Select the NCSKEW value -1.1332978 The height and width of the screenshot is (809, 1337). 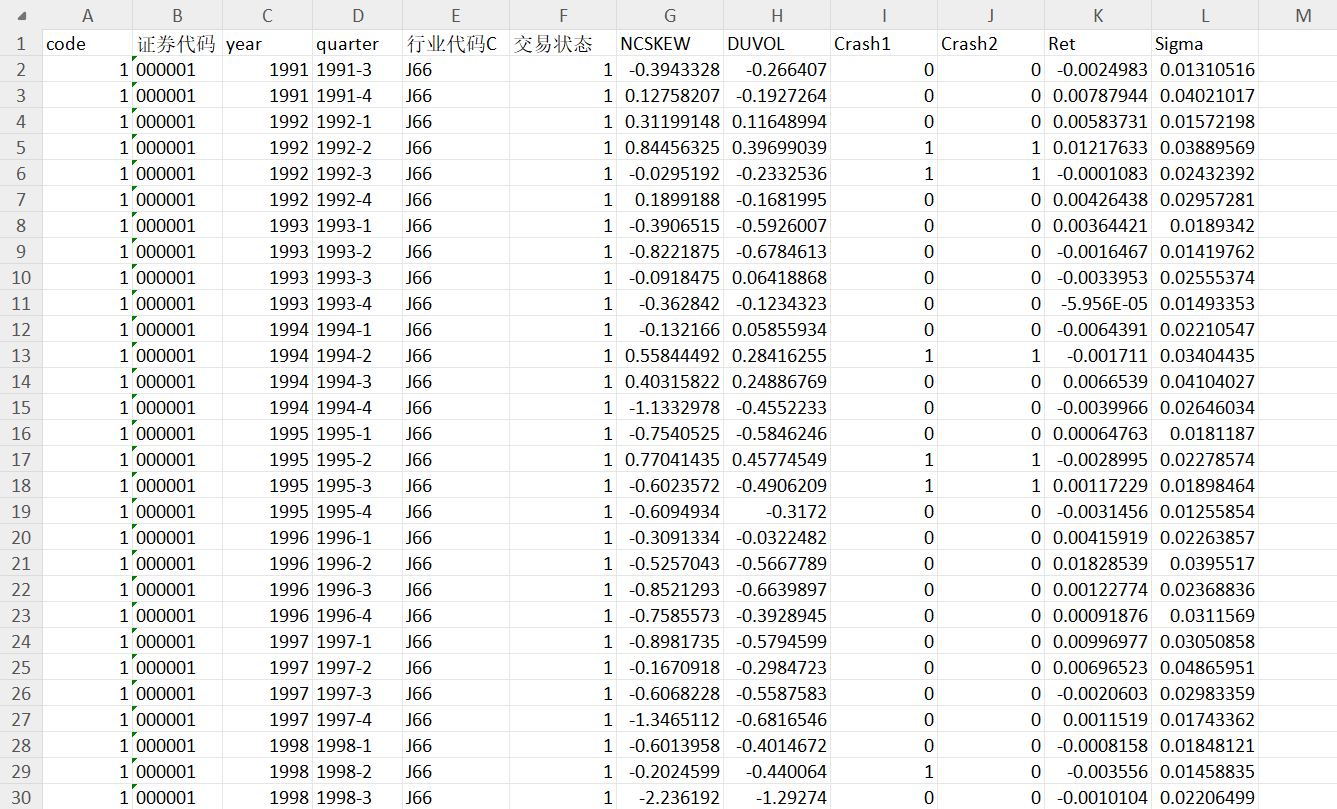pyautogui.click(x=670, y=408)
